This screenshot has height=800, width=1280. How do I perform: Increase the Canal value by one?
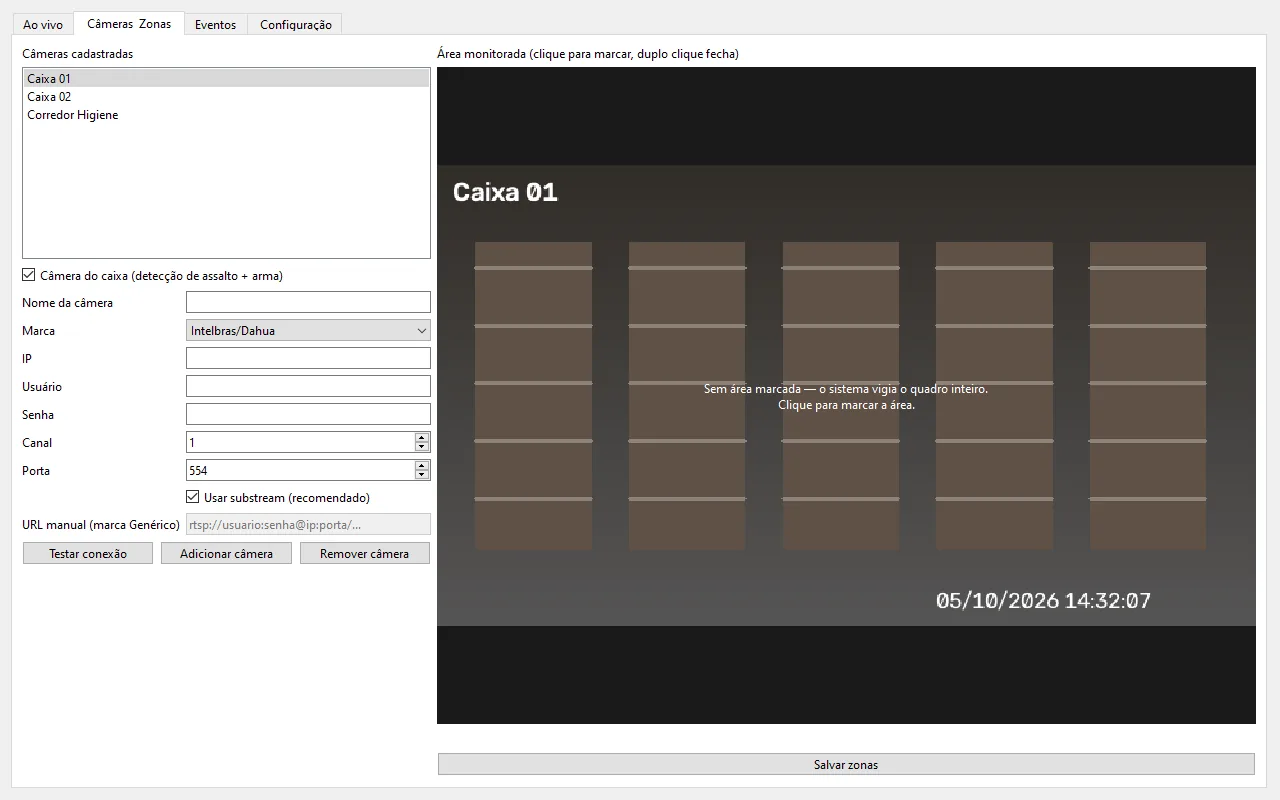click(x=422, y=437)
